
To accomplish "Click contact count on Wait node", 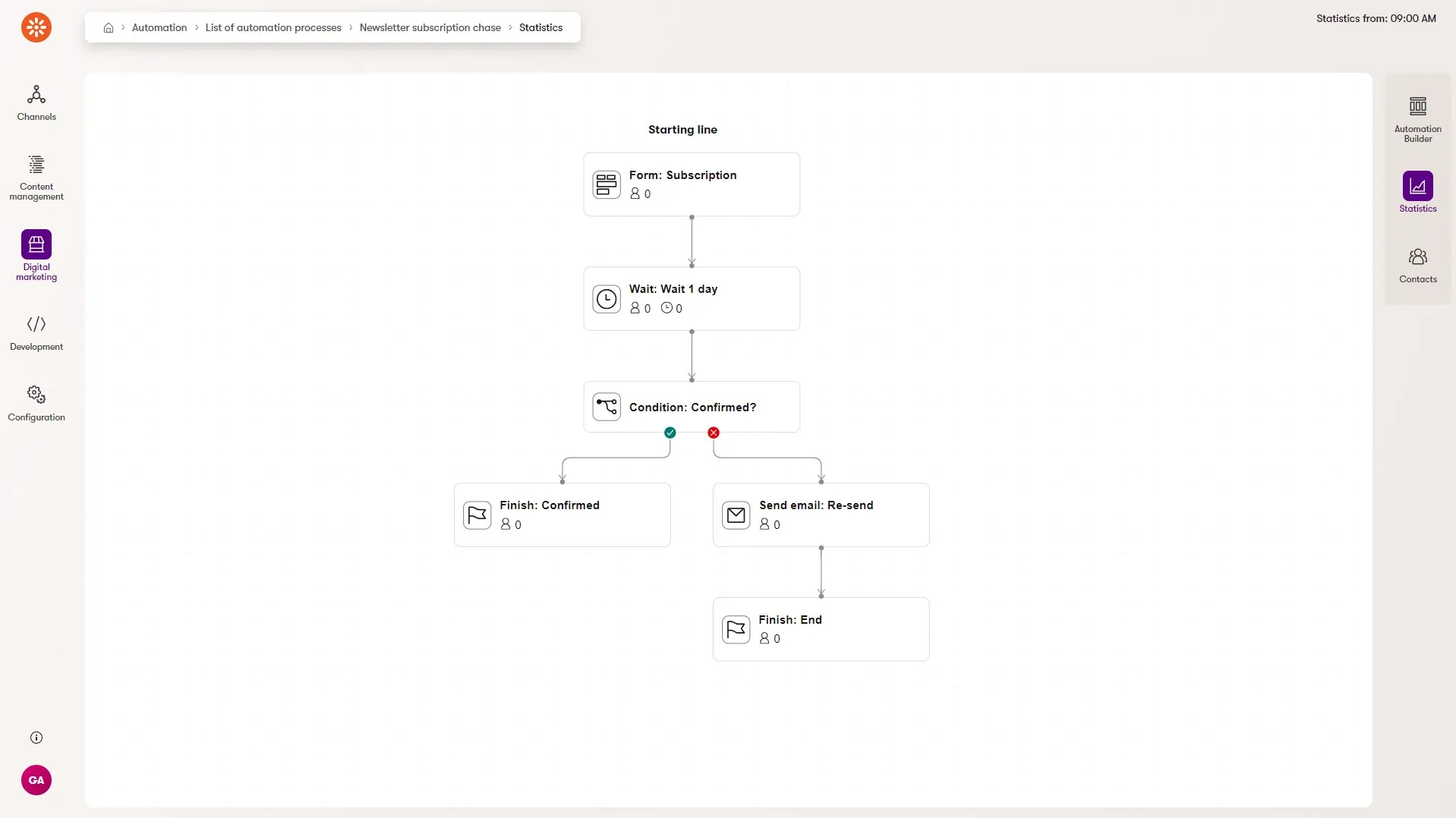I will [x=640, y=308].
